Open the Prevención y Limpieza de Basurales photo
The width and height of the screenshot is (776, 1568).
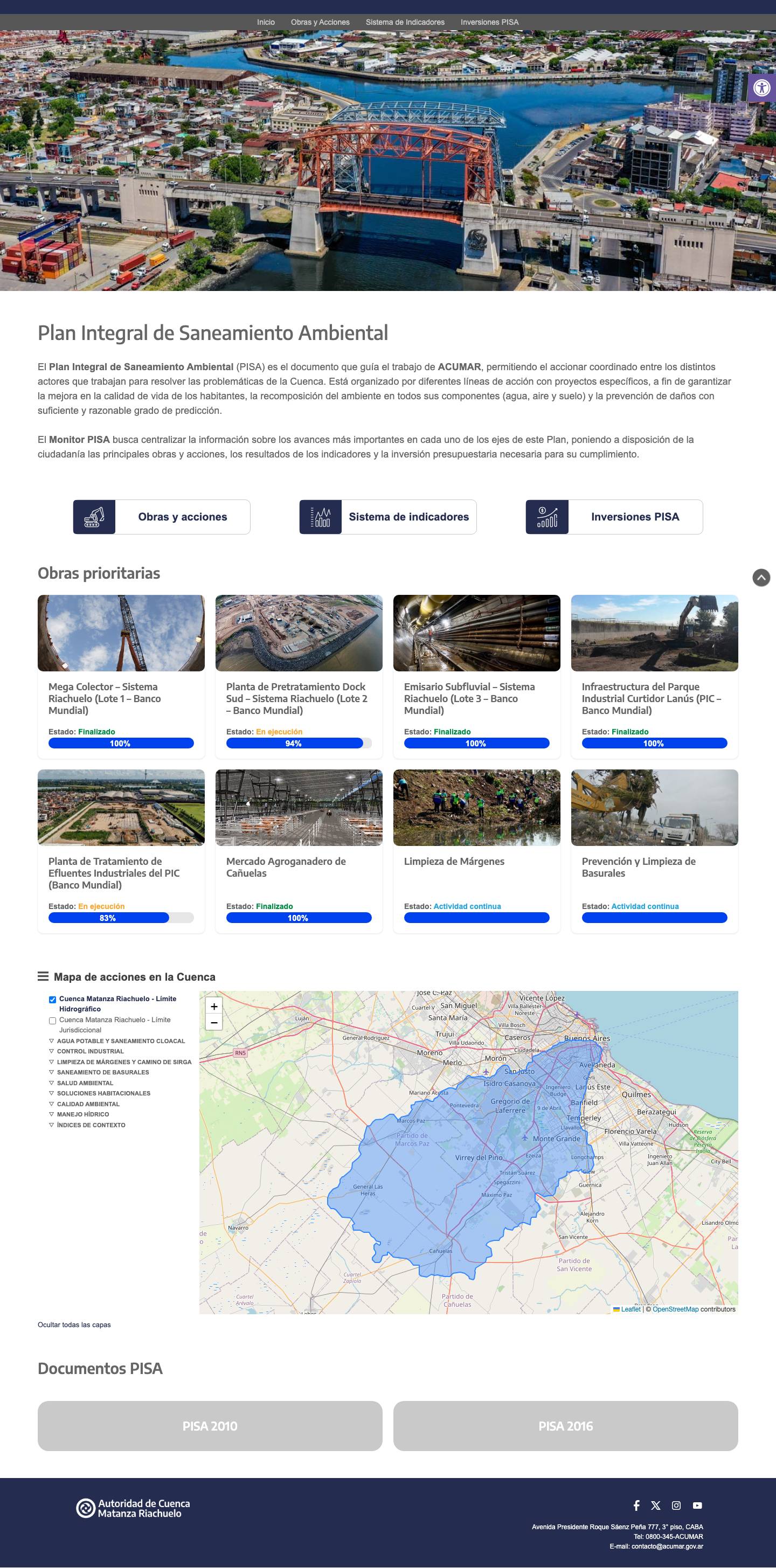(654, 808)
